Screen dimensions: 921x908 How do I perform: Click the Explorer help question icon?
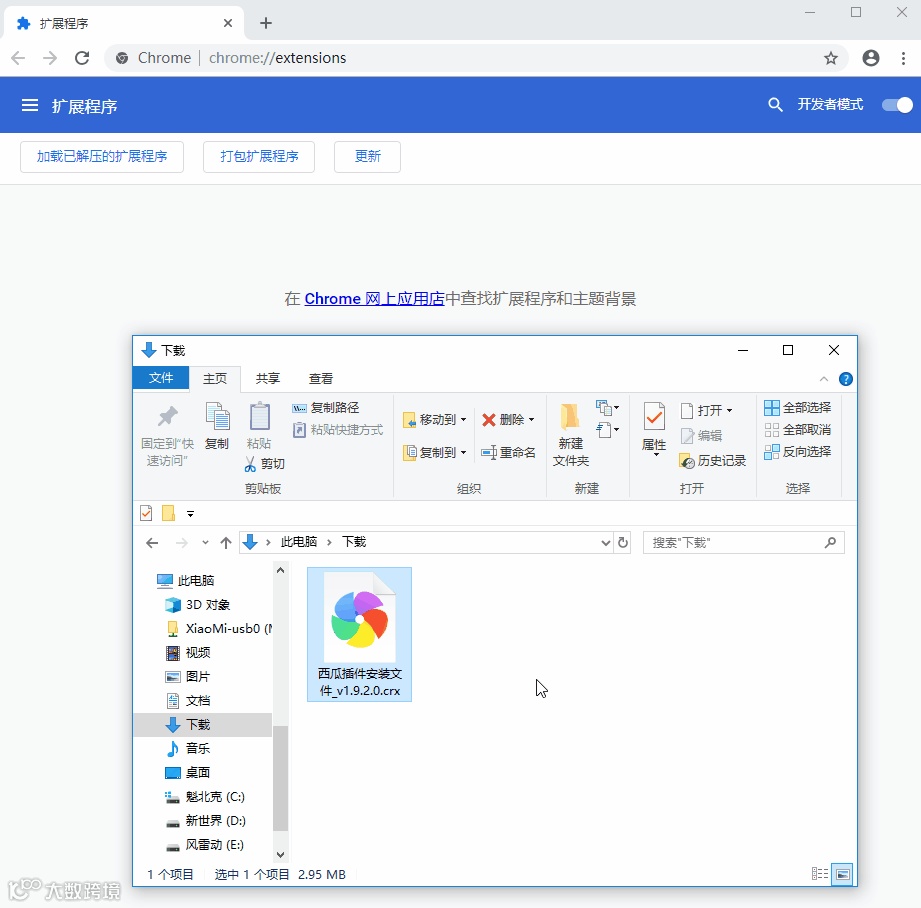point(846,379)
